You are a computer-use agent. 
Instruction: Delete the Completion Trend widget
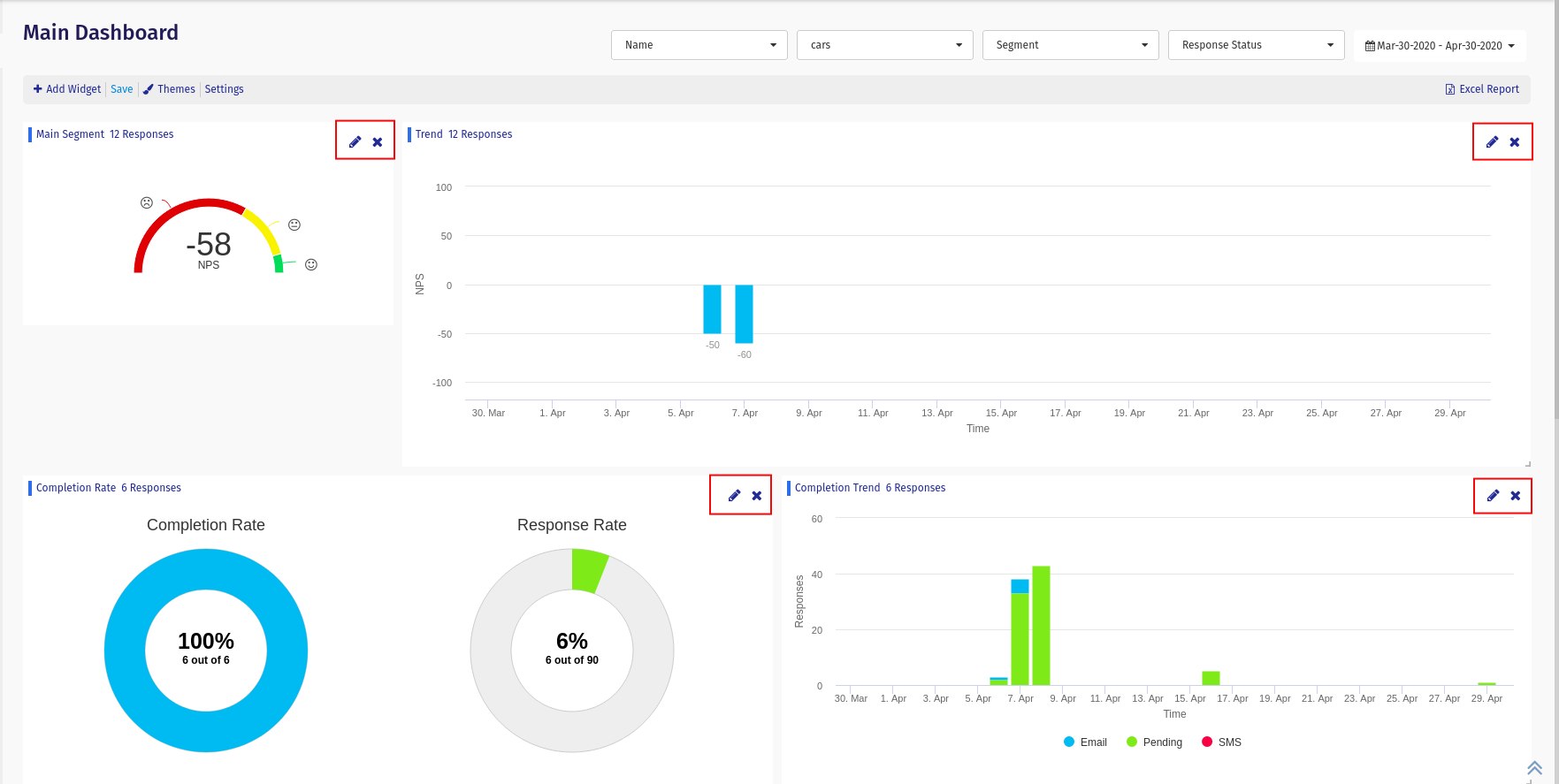pos(1516,496)
